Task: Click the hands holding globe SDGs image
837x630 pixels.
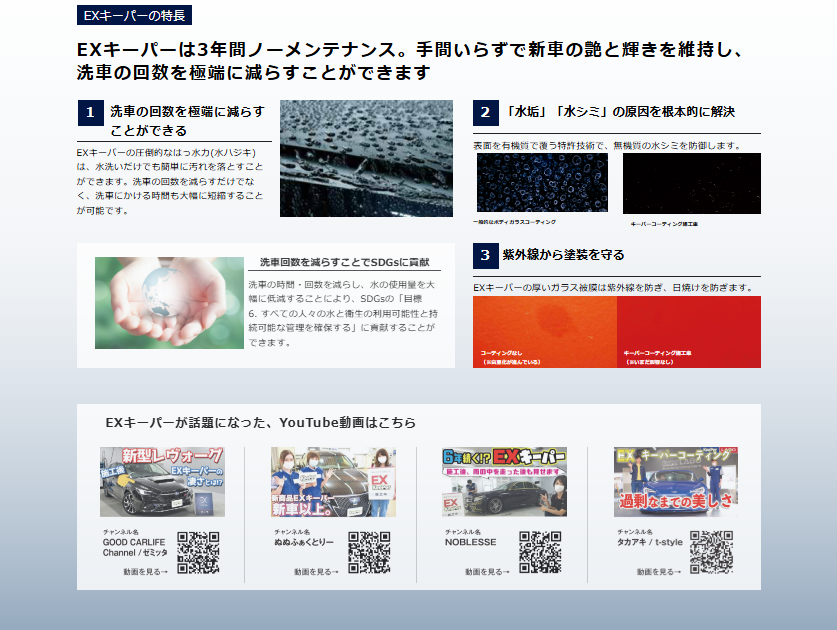Action: point(169,303)
